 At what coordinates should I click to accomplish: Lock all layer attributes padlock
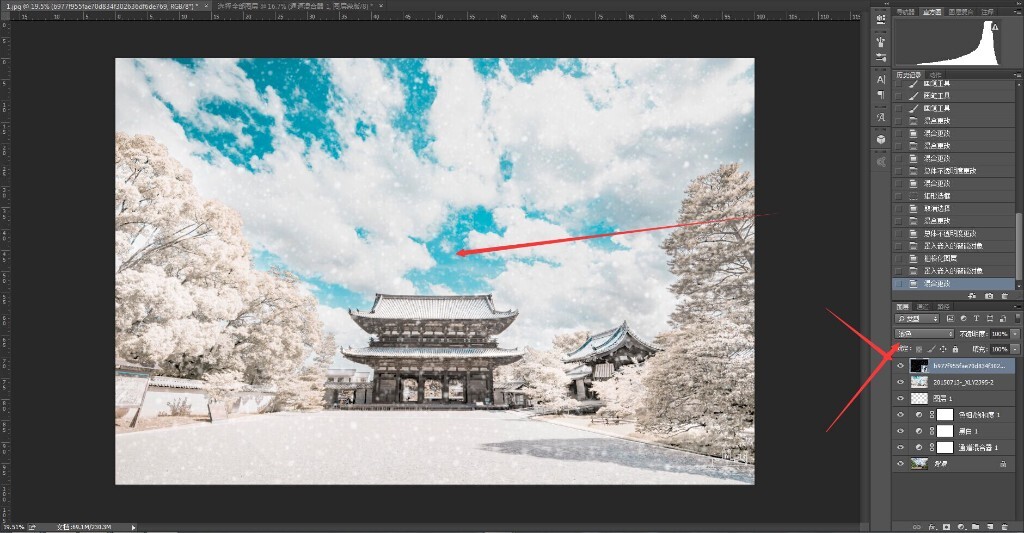955,349
